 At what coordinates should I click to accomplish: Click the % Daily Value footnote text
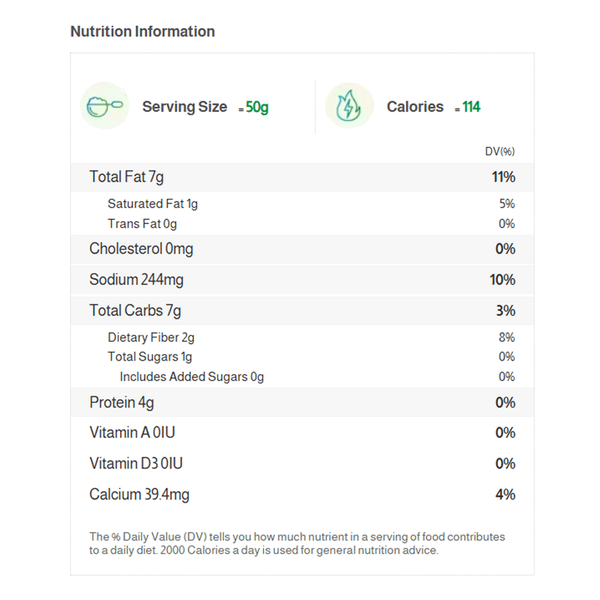pyautogui.click(x=297, y=543)
